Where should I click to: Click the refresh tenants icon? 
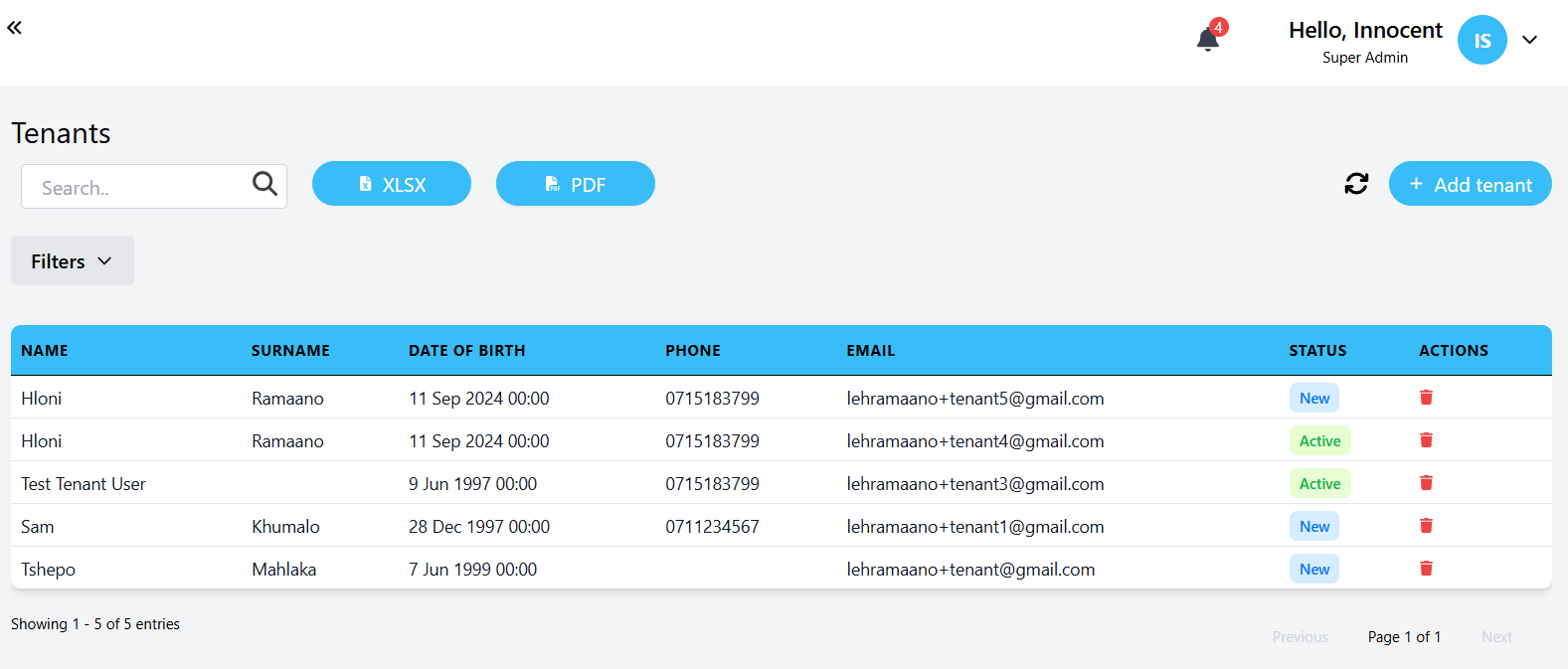1356,184
